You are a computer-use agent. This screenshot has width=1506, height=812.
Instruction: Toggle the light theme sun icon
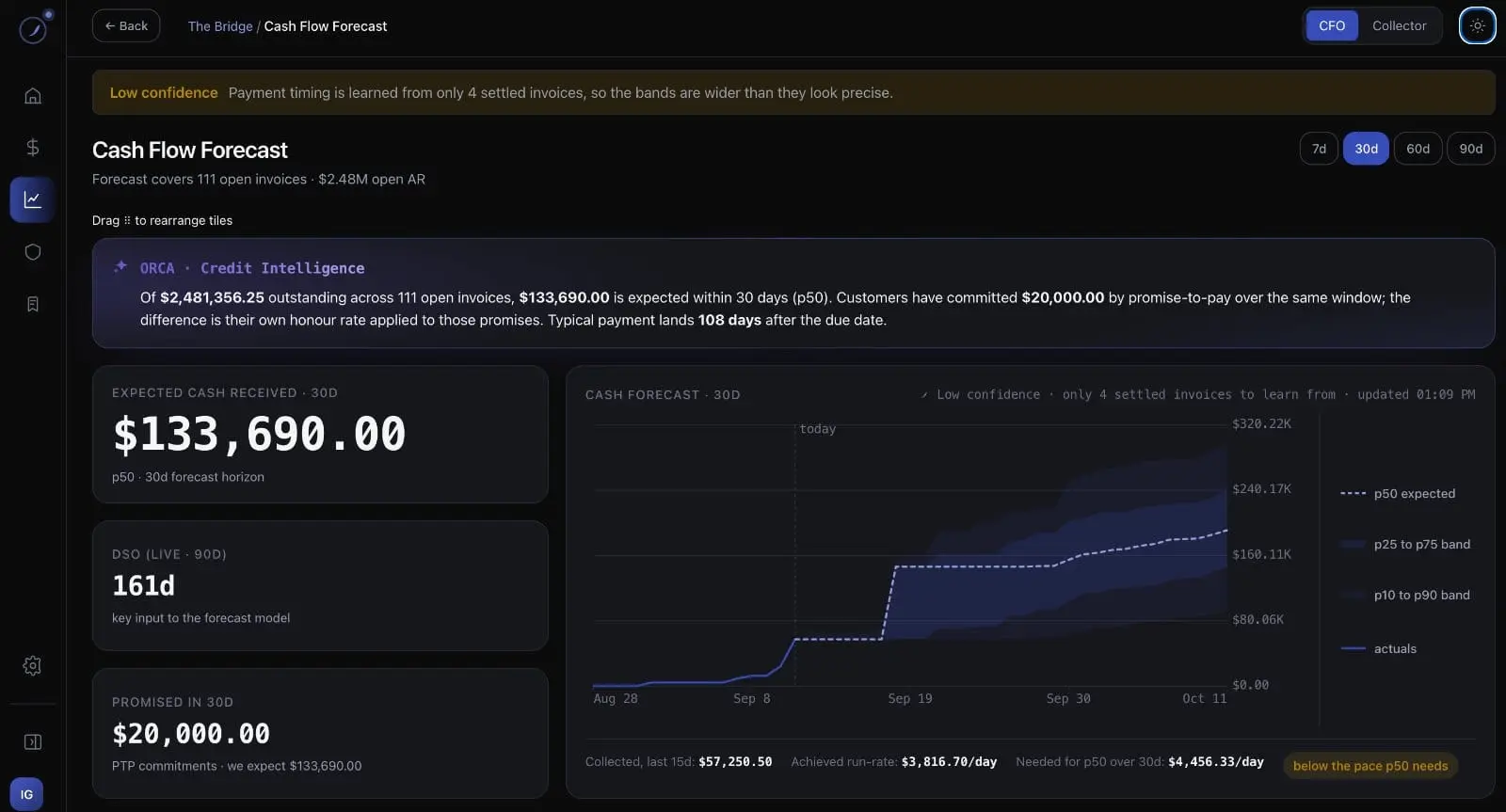click(x=1477, y=25)
